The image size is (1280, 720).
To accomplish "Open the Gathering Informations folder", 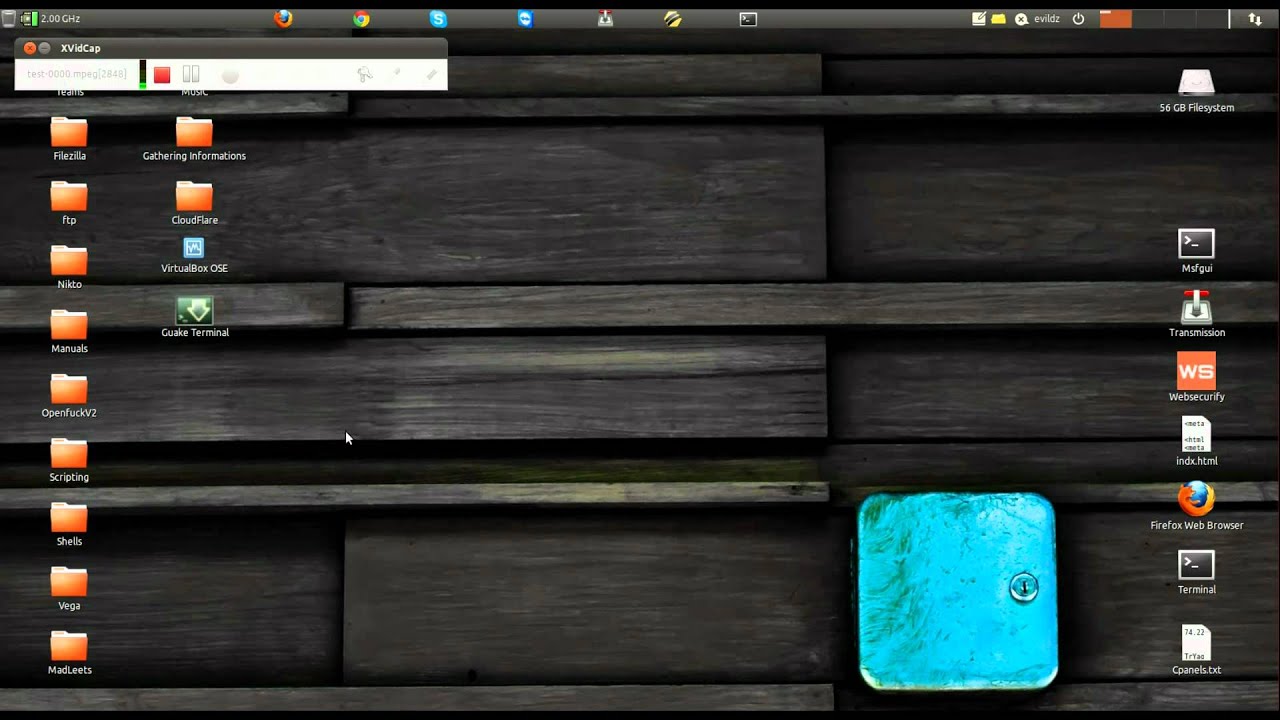I will (194, 139).
